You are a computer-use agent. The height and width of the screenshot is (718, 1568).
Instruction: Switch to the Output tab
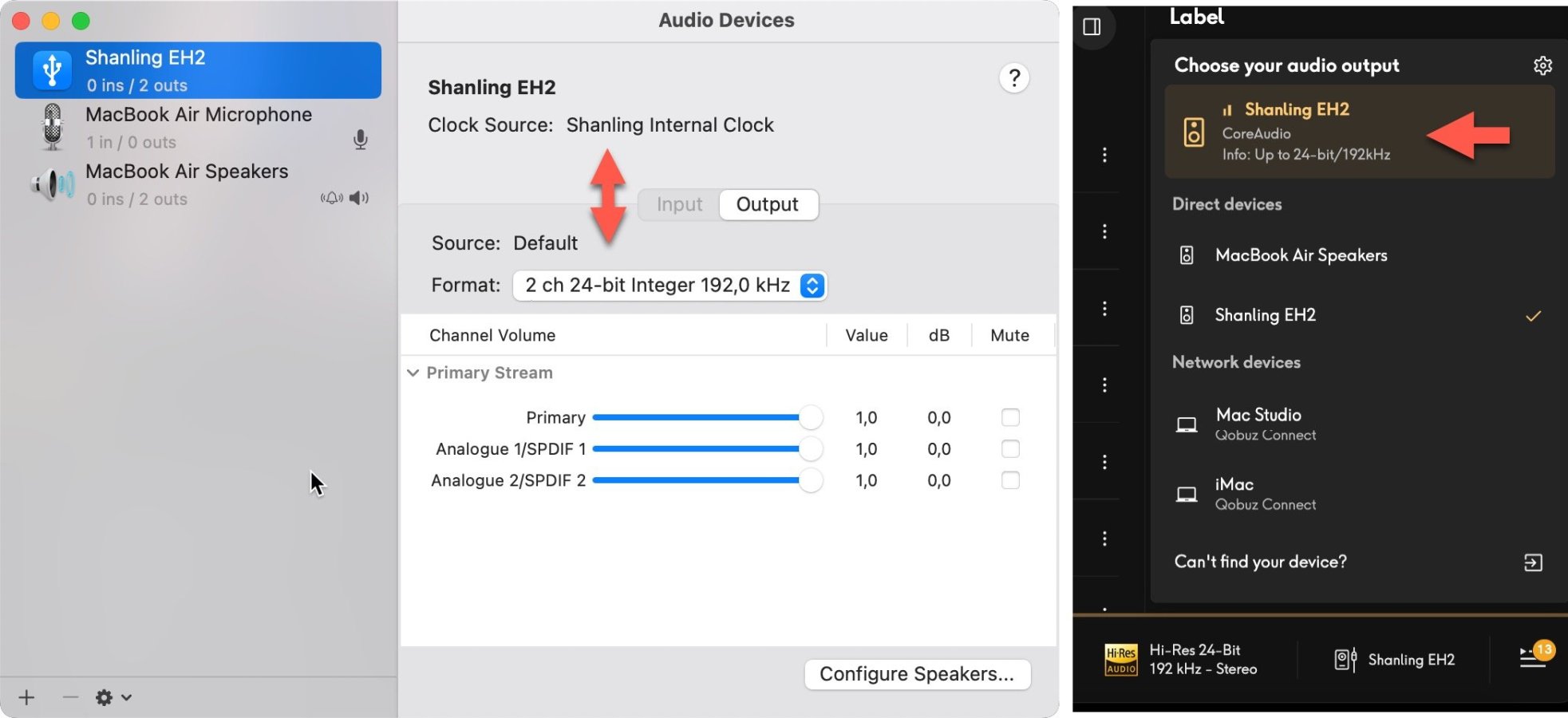pyautogui.click(x=767, y=205)
